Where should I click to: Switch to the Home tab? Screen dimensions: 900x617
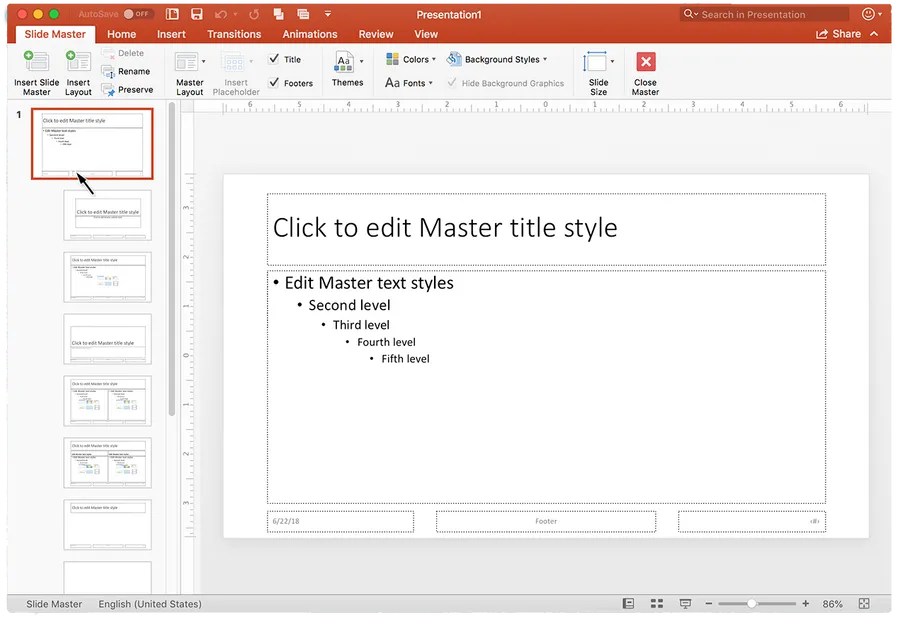pyautogui.click(x=122, y=34)
